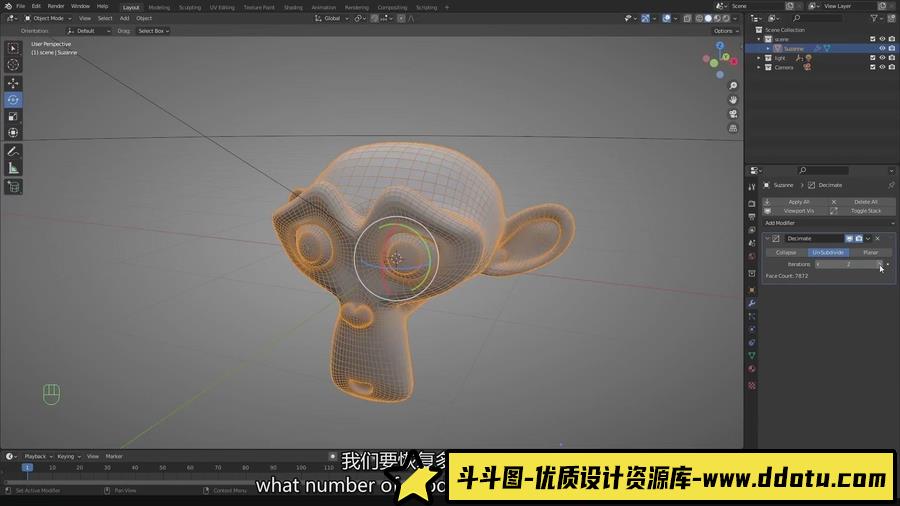Expand the light collection tree row

(x=759, y=58)
